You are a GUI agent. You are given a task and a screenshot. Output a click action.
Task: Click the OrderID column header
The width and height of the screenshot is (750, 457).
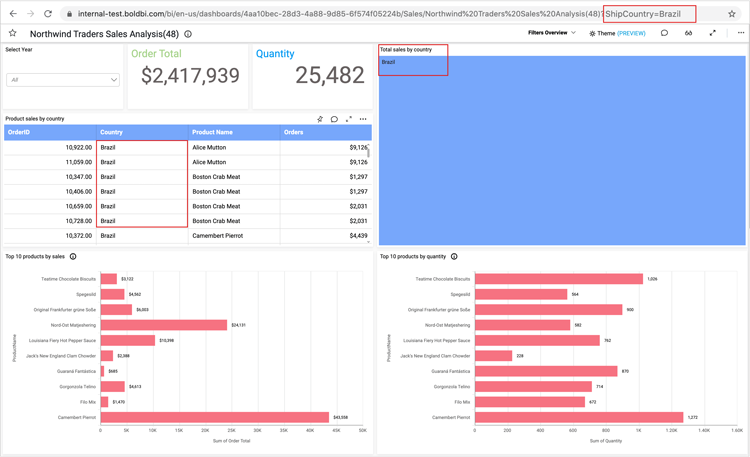tap(50, 132)
